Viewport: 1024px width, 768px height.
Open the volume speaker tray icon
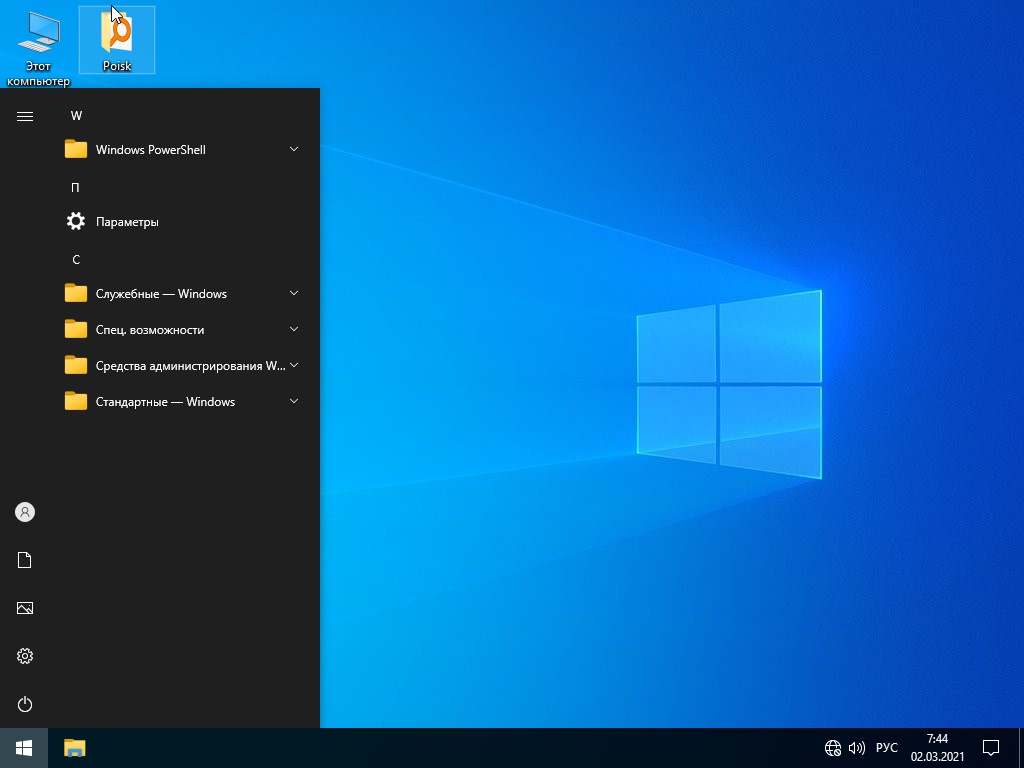pyautogui.click(x=857, y=748)
